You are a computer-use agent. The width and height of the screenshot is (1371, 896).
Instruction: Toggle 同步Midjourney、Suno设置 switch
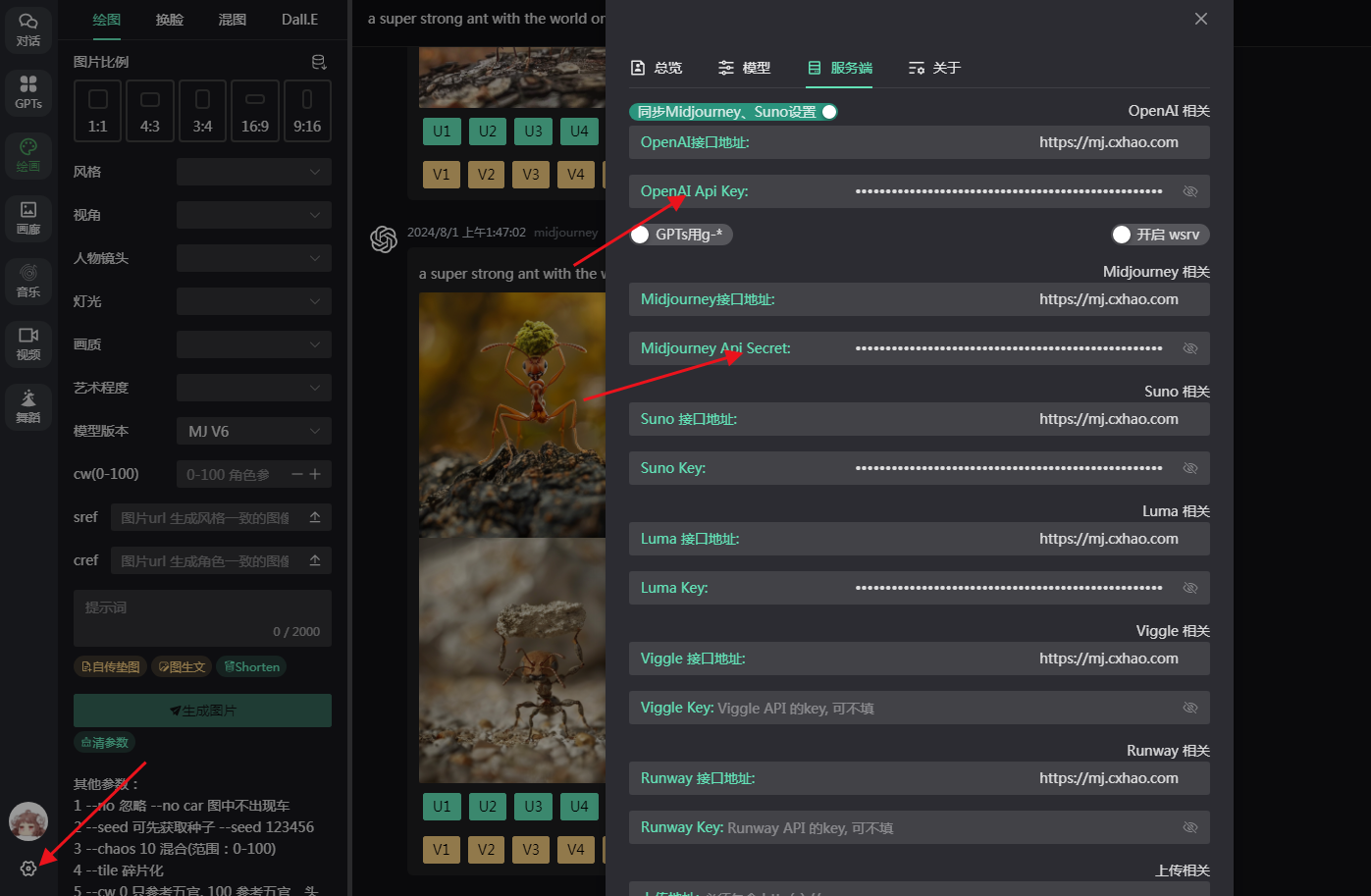coord(734,112)
